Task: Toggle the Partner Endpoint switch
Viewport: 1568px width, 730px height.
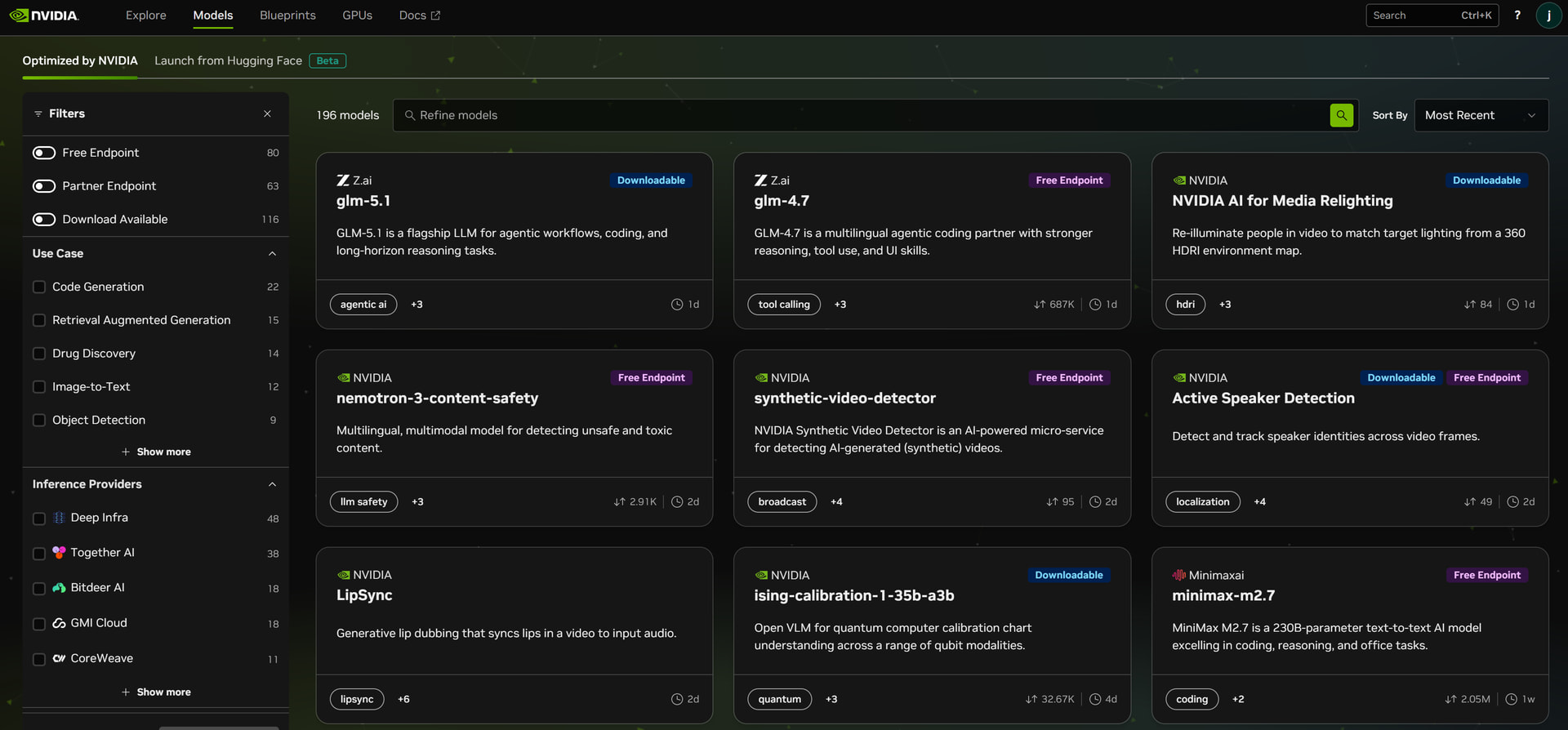Action: point(44,186)
